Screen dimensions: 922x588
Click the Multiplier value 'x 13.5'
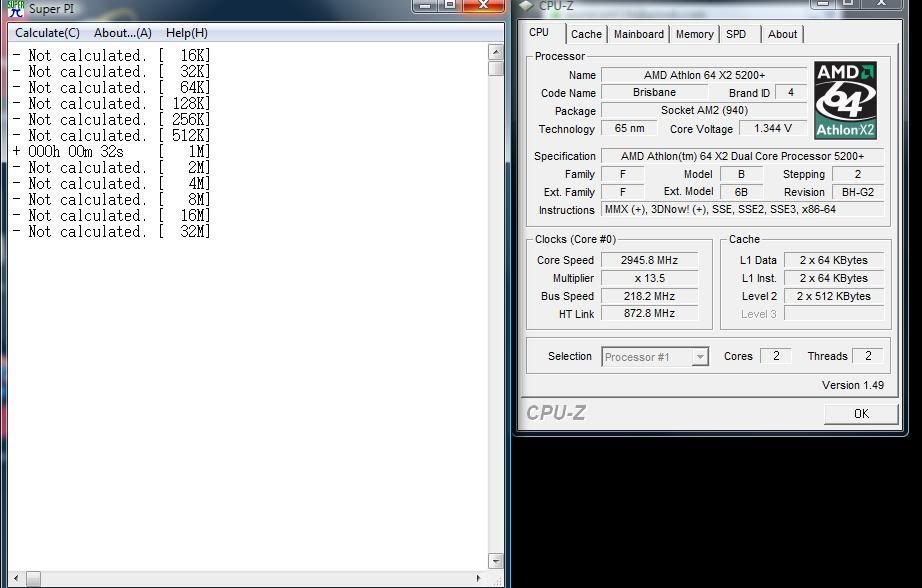coord(649,278)
